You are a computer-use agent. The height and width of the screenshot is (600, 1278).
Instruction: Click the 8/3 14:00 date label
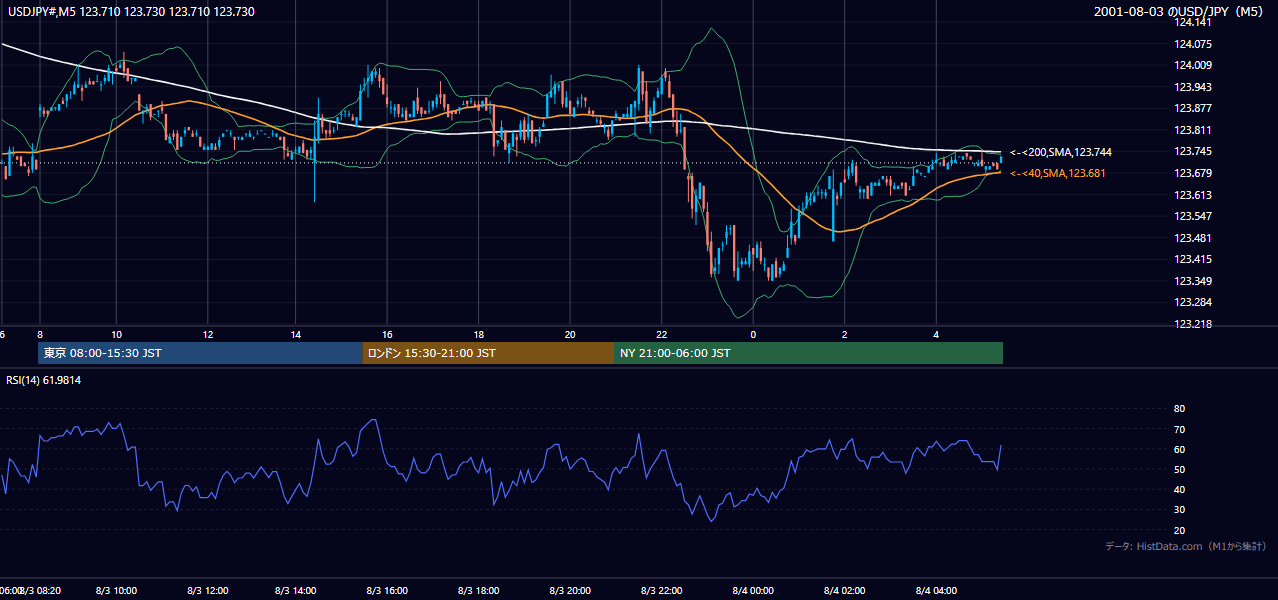coord(296,590)
